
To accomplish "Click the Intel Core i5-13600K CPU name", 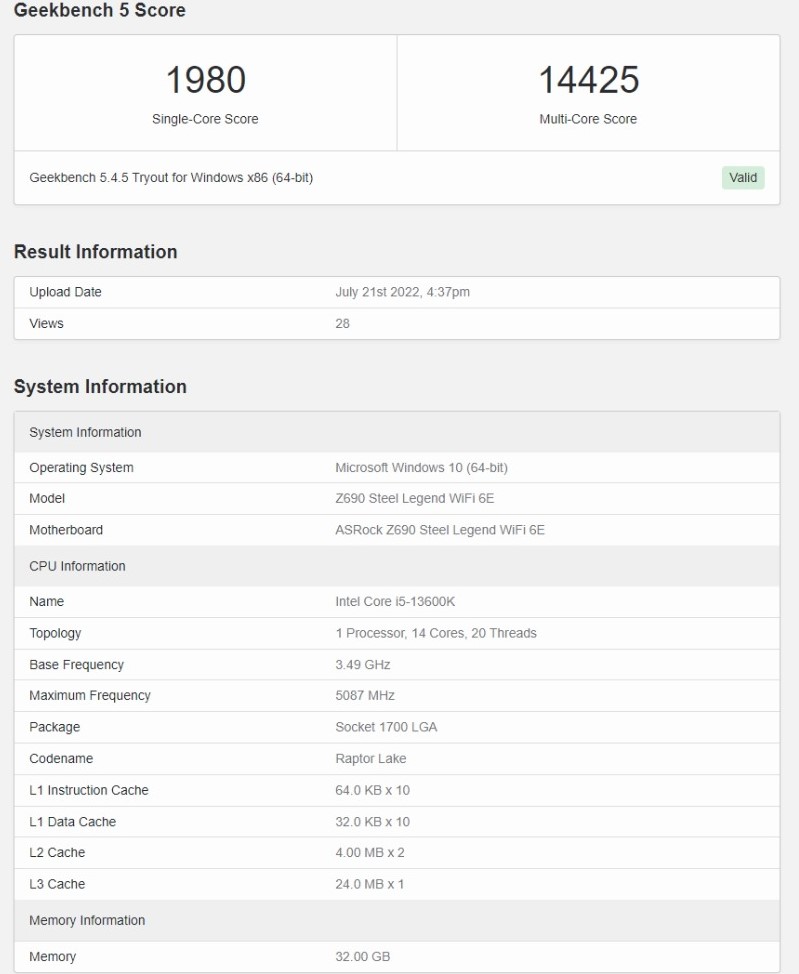I will pyautogui.click(x=395, y=602).
